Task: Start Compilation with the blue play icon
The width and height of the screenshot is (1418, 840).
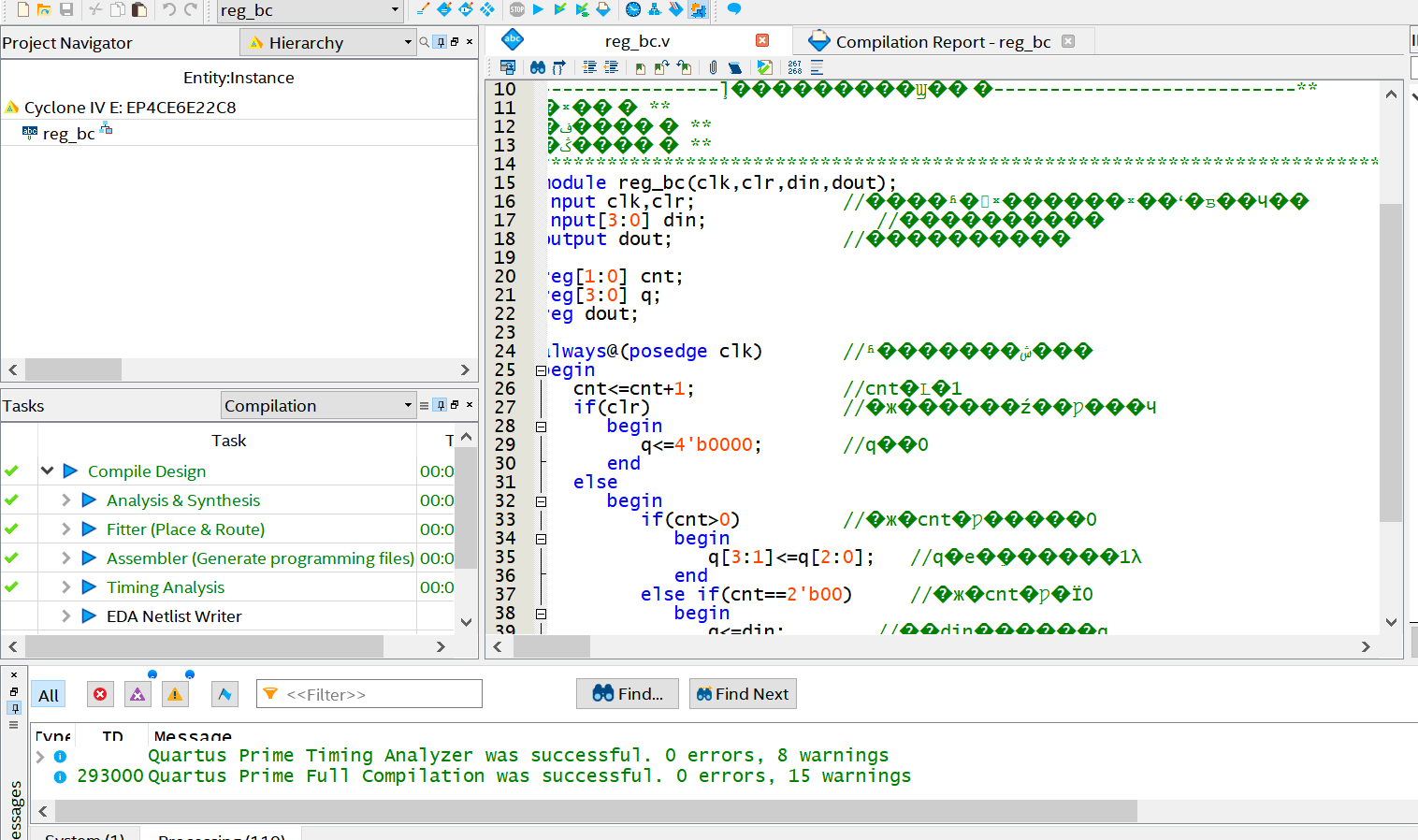Action: tap(538, 9)
